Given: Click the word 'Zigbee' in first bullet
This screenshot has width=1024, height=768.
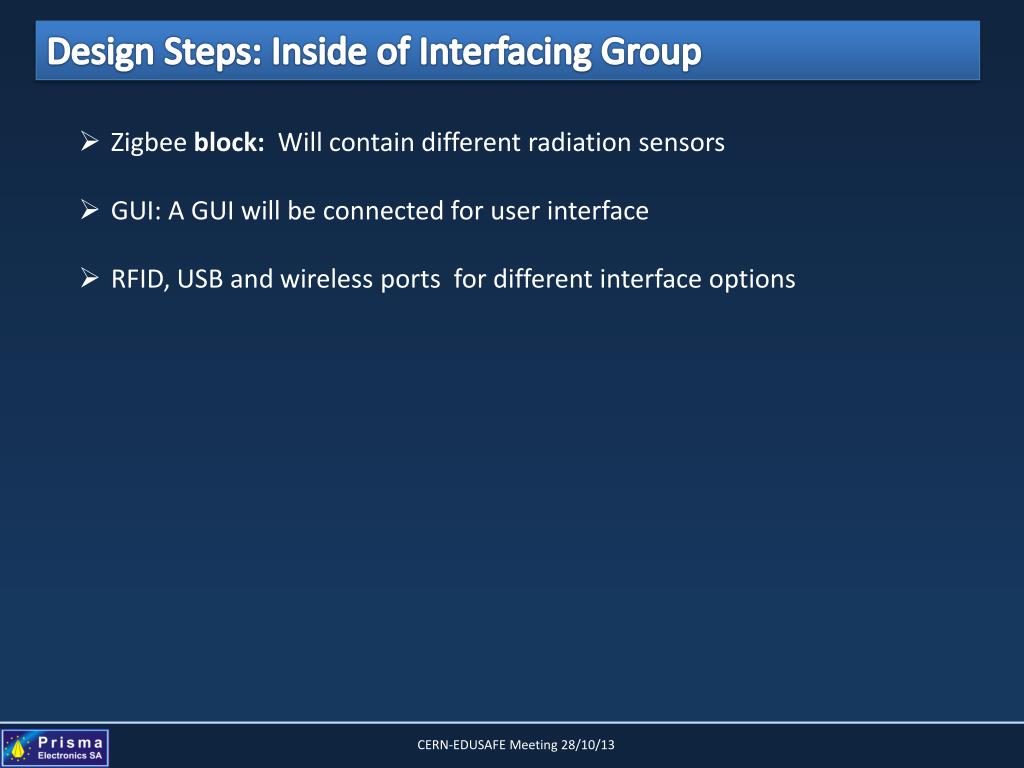Looking at the screenshot, I should pos(148,143).
